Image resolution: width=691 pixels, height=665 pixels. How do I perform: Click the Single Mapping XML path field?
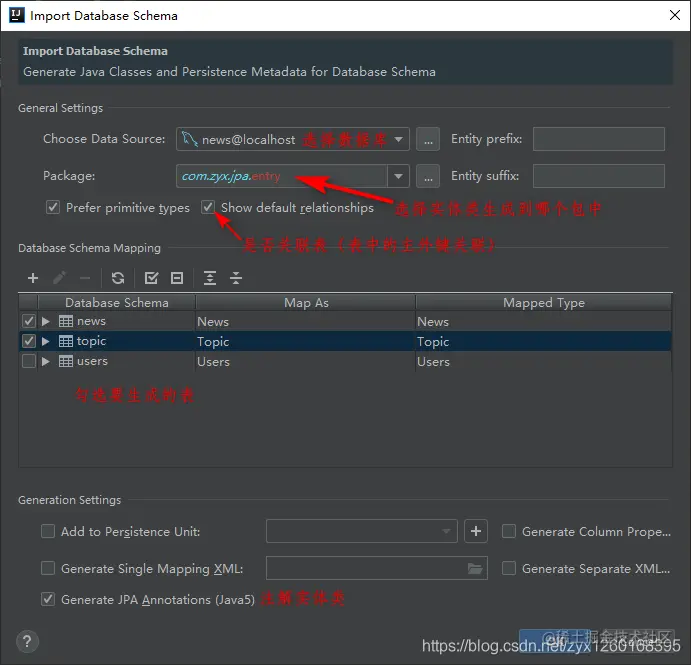[x=377, y=568]
